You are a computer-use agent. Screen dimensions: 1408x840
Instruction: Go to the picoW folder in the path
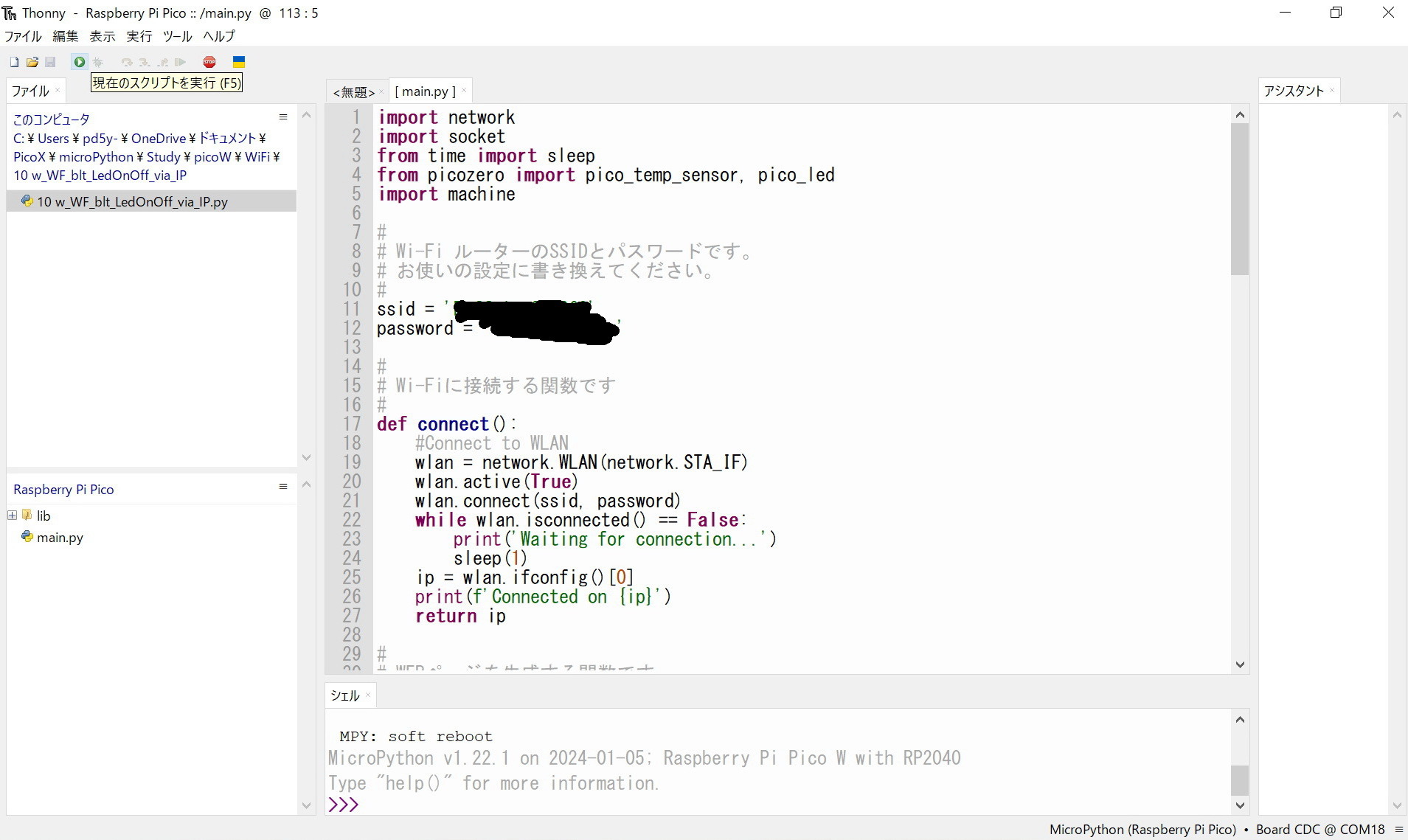[x=212, y=156]
